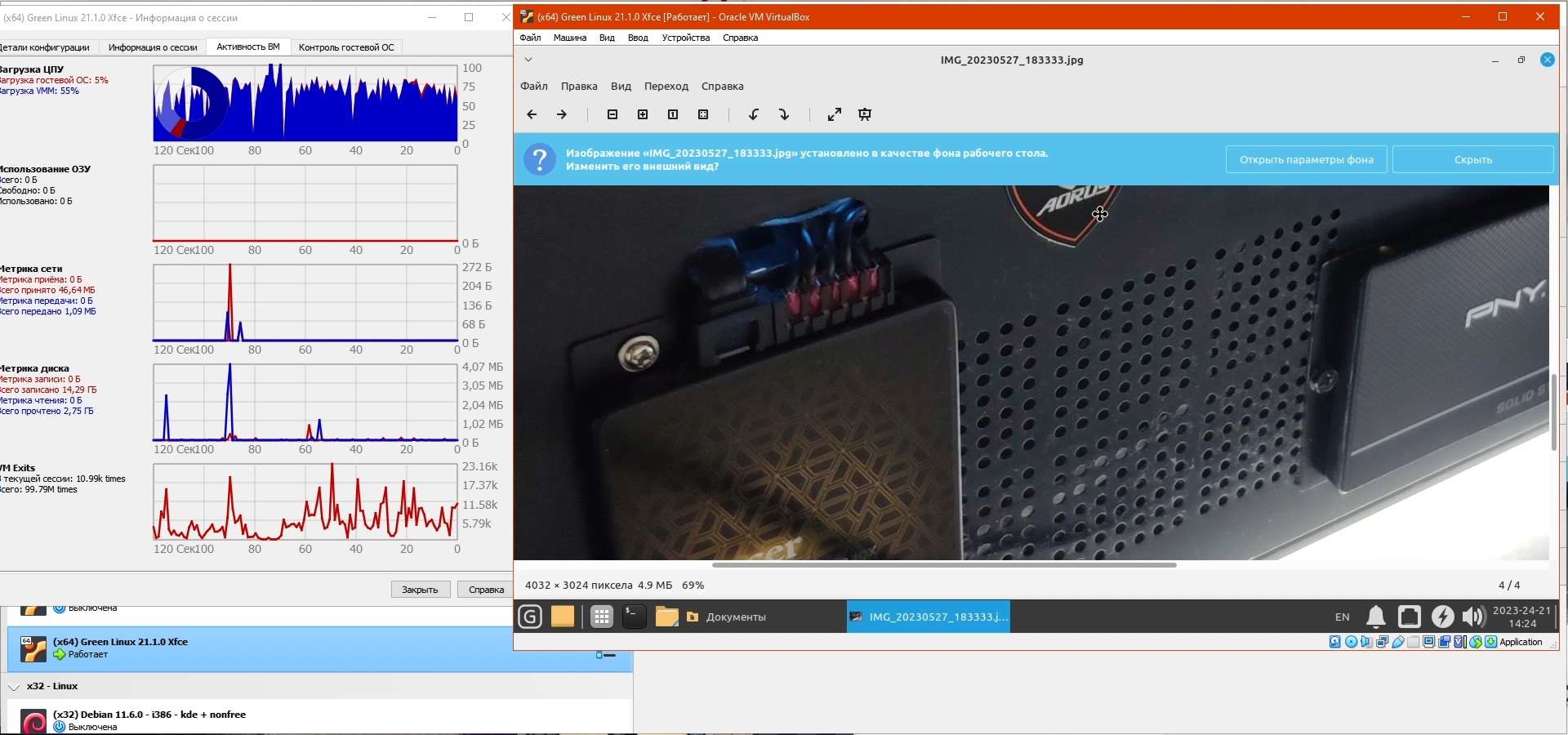This screenshot has height=735, width=1568.
Task: Open image viewer window menu chevron
Action: 528,60
